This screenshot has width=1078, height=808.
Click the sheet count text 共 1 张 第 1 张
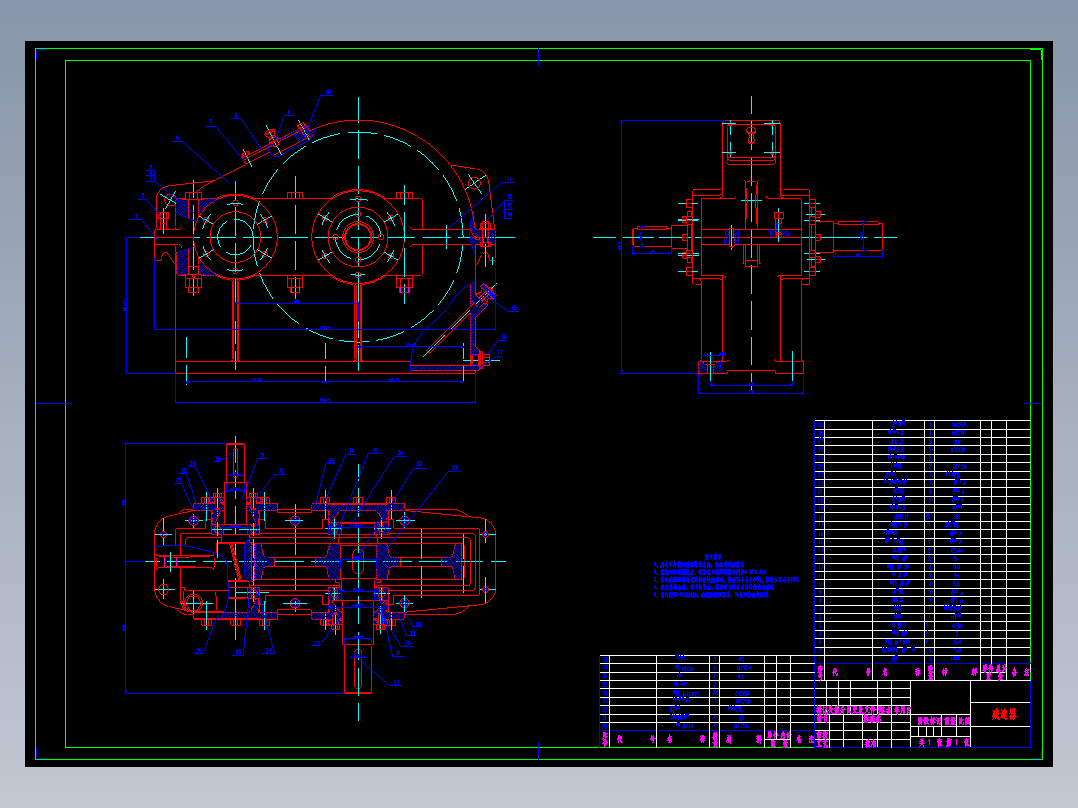pos(943,743)
